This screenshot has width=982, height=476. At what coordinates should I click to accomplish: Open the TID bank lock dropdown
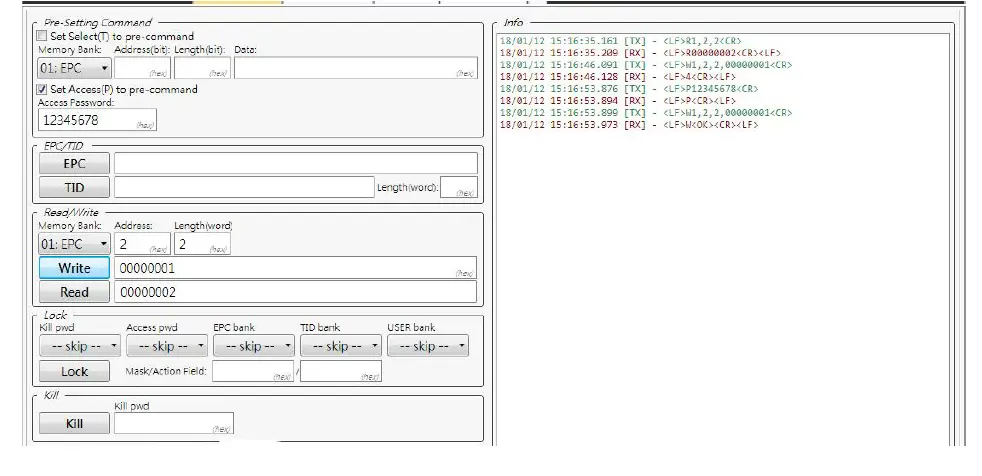(x=341, y=346)
